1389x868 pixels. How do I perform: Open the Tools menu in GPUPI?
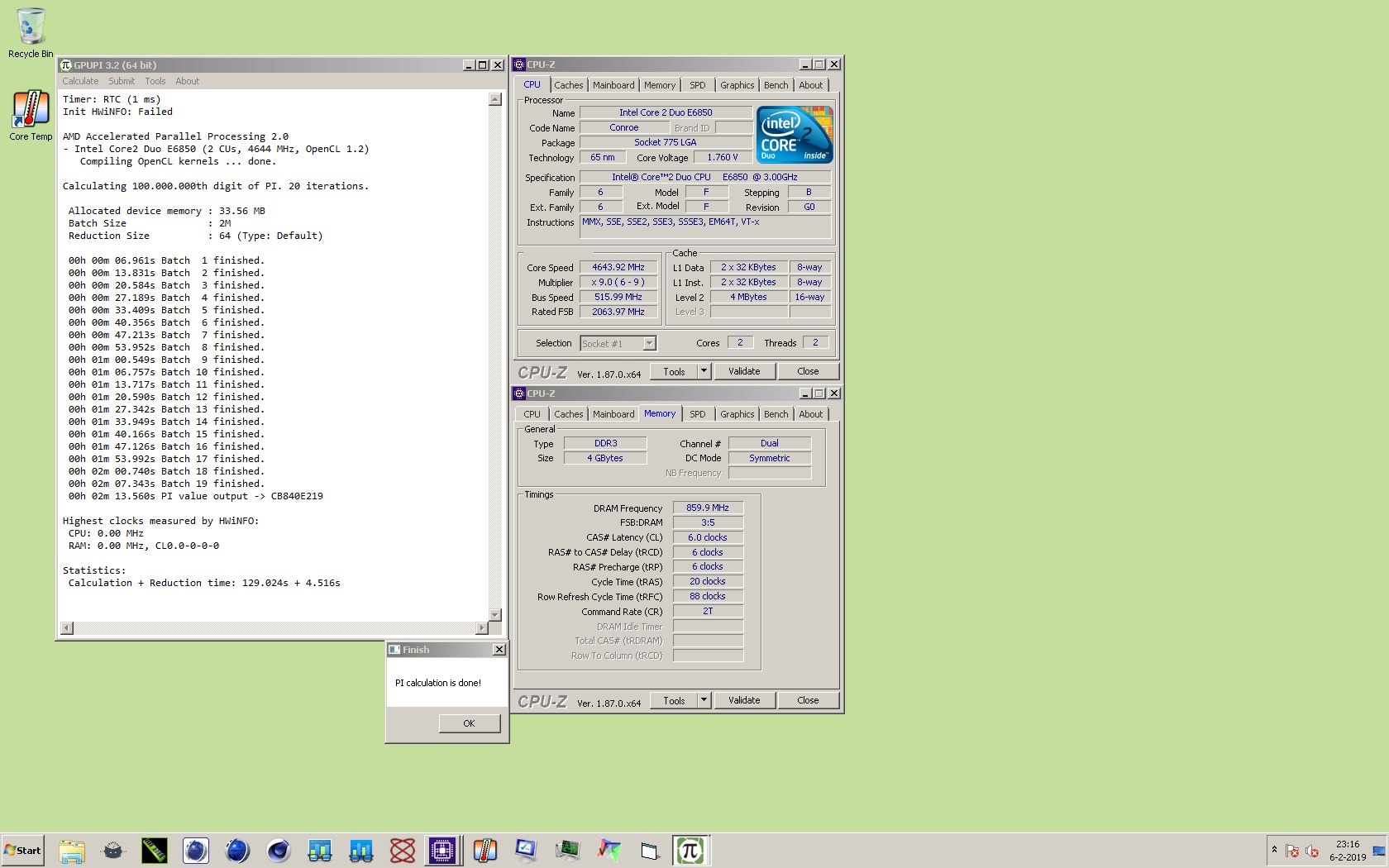pyautogui.click(x=155, y=81)
